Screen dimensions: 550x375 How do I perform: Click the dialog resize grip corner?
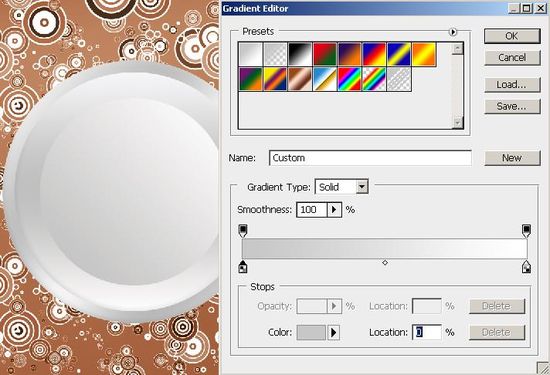click(543, 368)
